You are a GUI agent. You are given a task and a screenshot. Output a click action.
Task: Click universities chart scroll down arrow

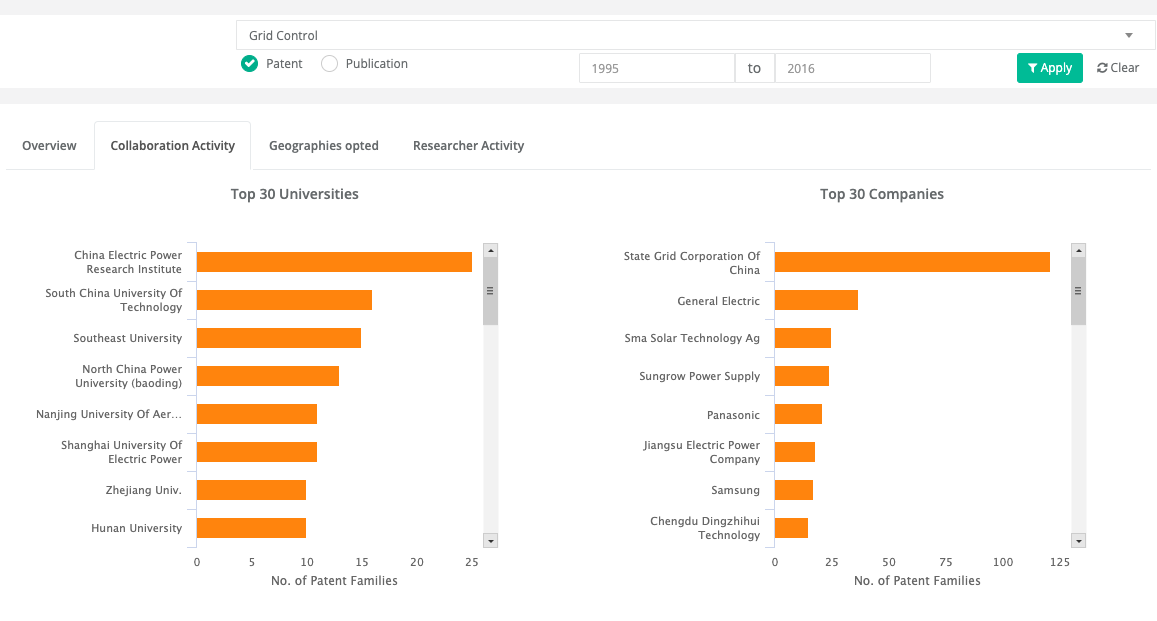(x=491, y=541)
